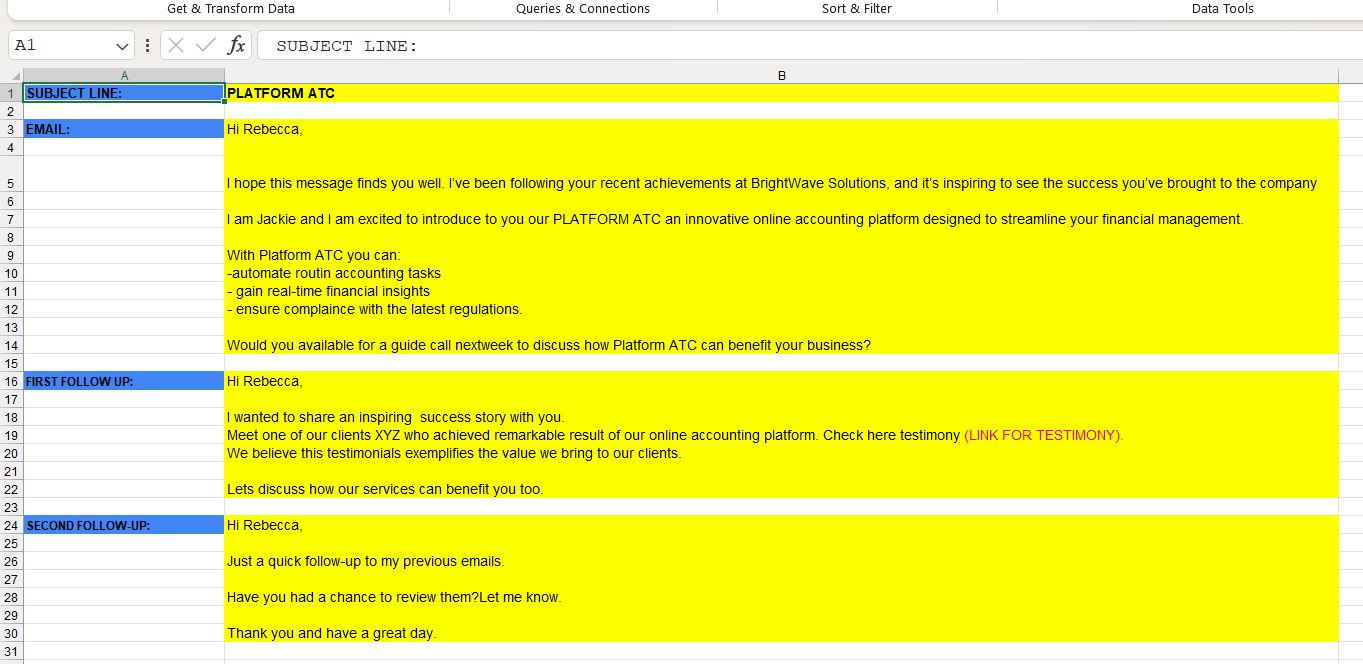Click the formula bar showing SUBJECT LINE:
Image resolution: width=1363 pixels, height=664 pixels.
pos(810,46)
